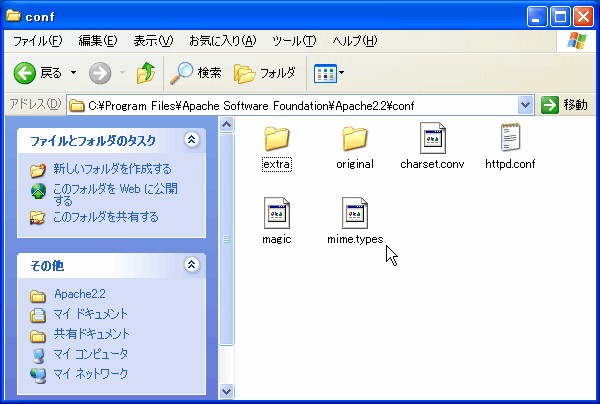This screenshot has width=600, height=404.
Task: Click the Forward arrow button
Action: coord(100,73)
